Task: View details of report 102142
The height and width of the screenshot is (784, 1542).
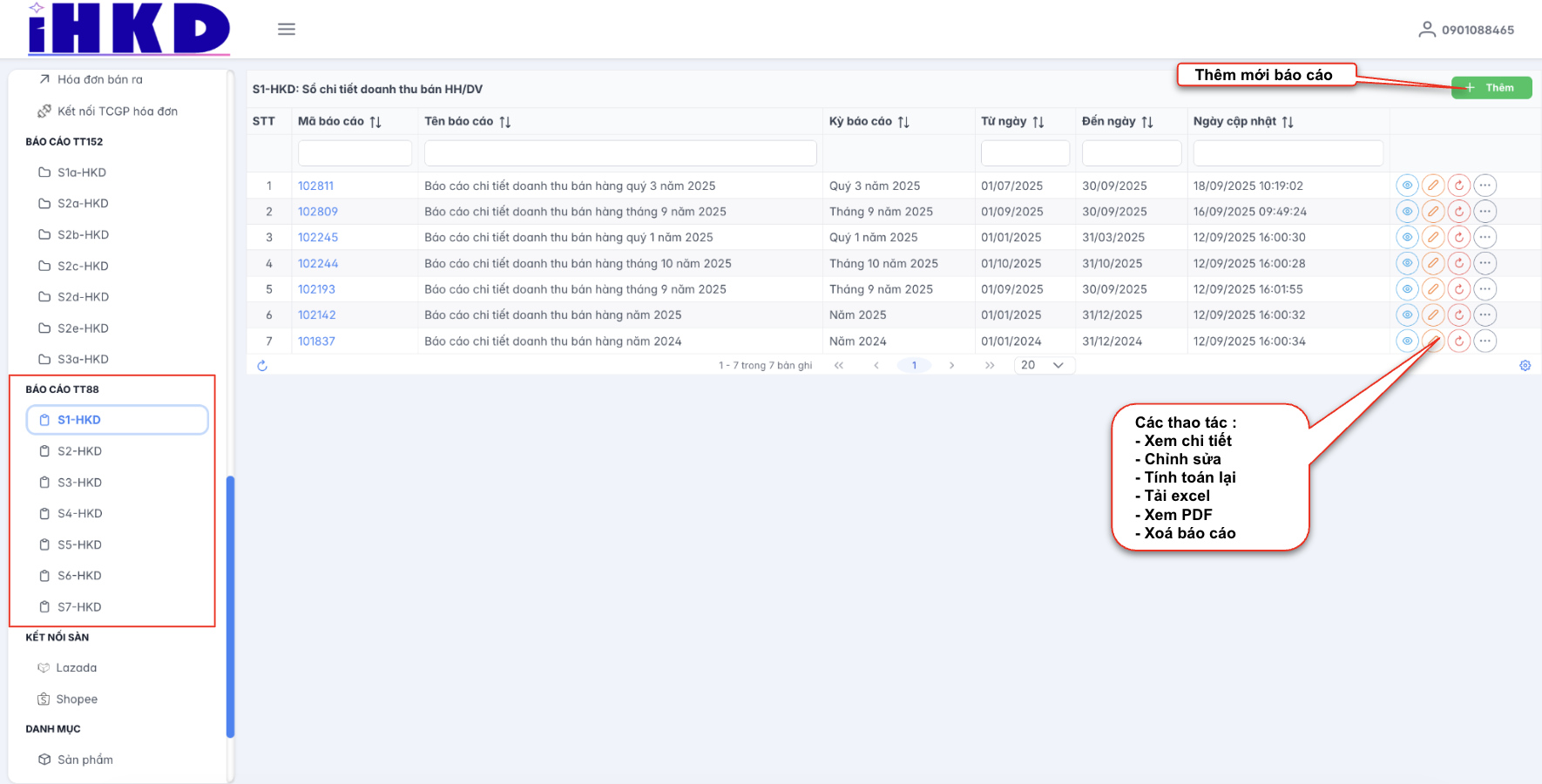Action: 1407,315
